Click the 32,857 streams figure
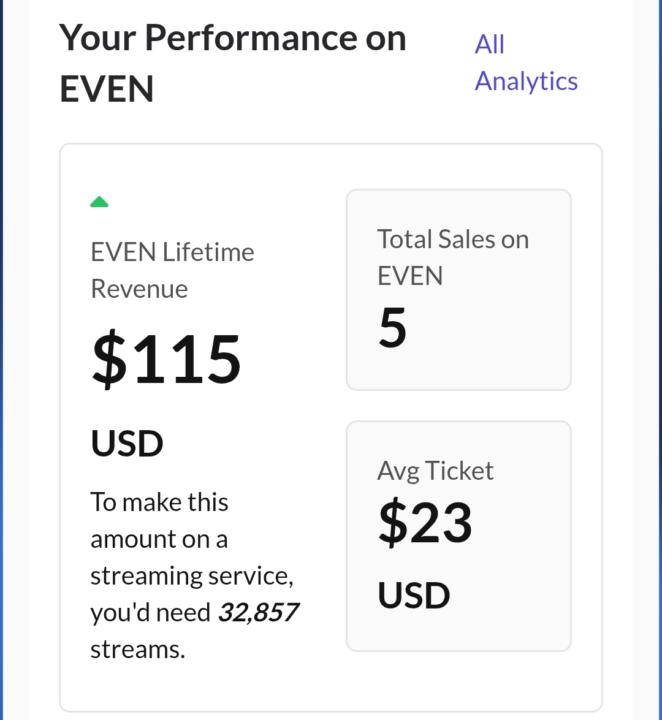This screenshot has height=720, width=662. [258, 612]
